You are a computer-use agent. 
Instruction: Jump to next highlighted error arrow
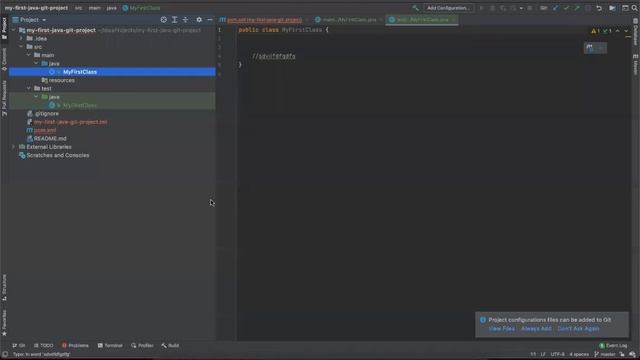pyautogui.click(x=626, y=31)
